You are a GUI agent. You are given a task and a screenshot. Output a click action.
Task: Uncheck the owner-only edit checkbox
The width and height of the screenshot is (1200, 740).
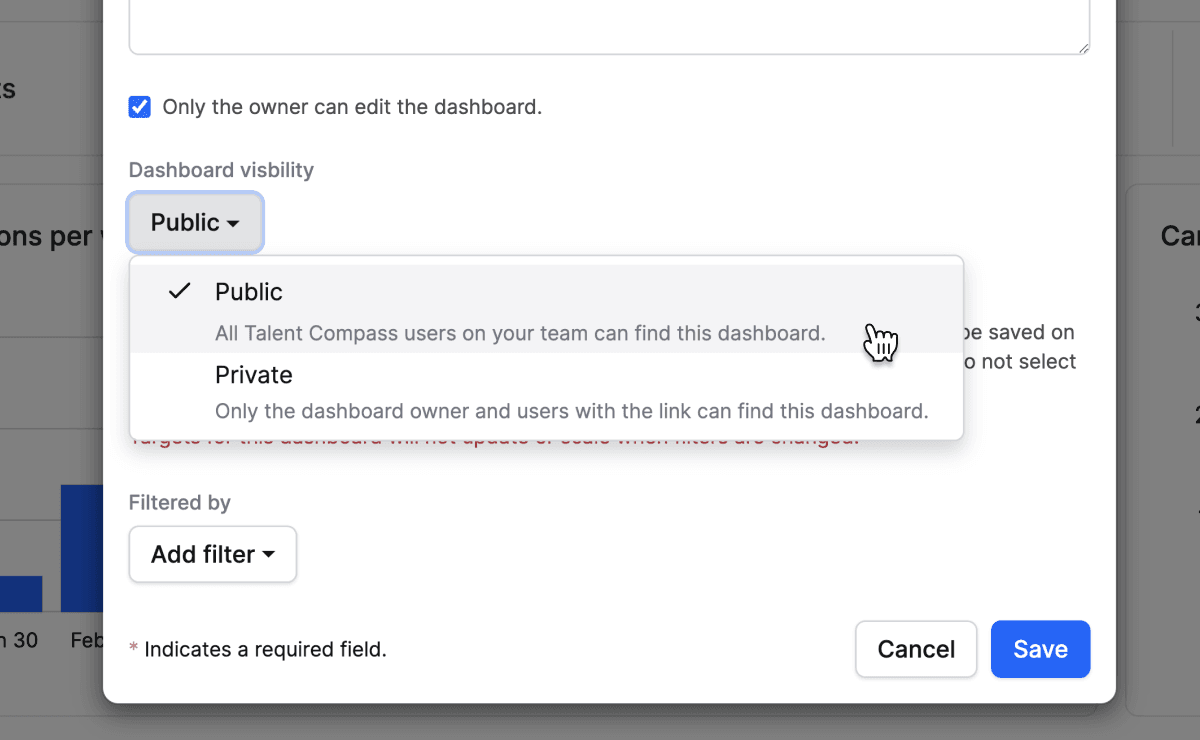(140, 107)
